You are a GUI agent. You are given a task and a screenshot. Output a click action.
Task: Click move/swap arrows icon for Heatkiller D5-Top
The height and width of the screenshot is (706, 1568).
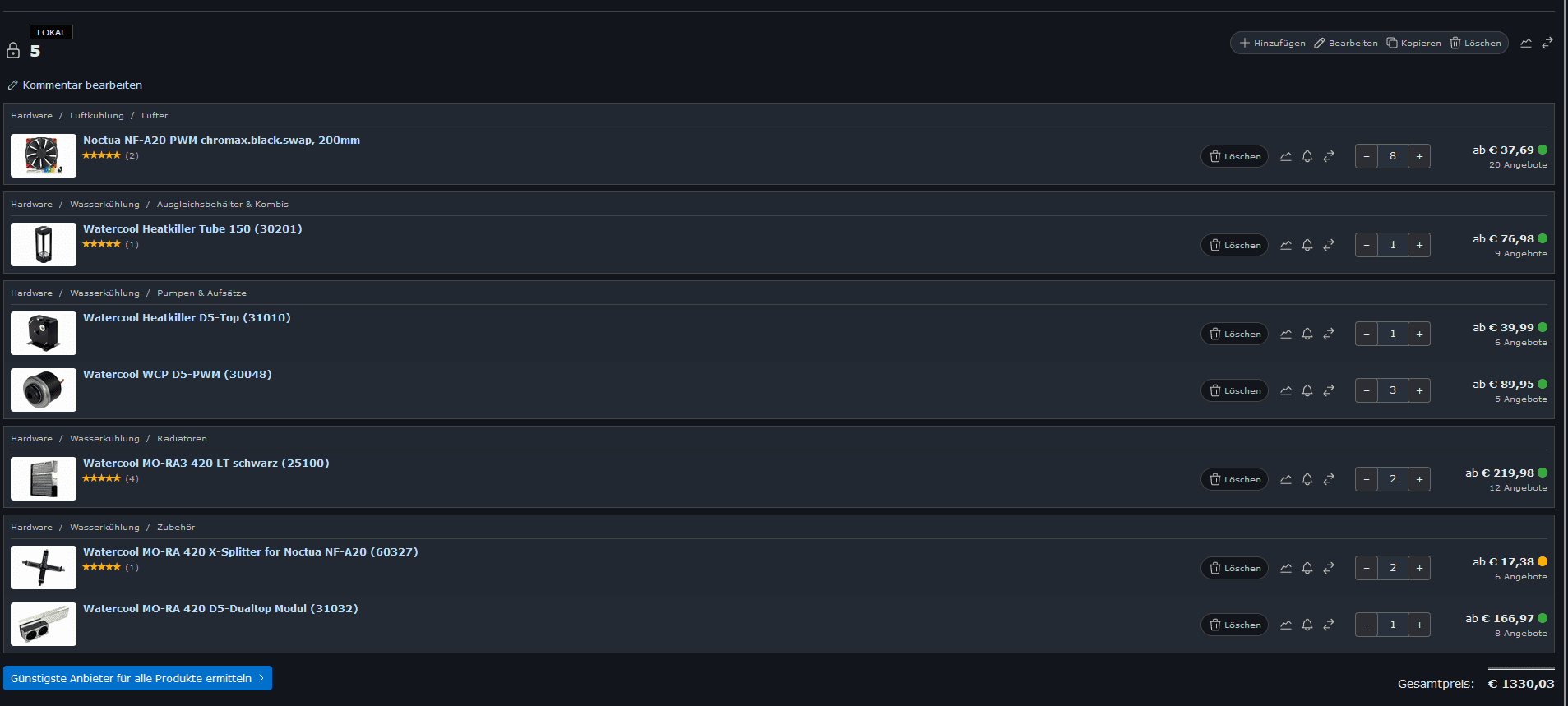click(1329, 334)
